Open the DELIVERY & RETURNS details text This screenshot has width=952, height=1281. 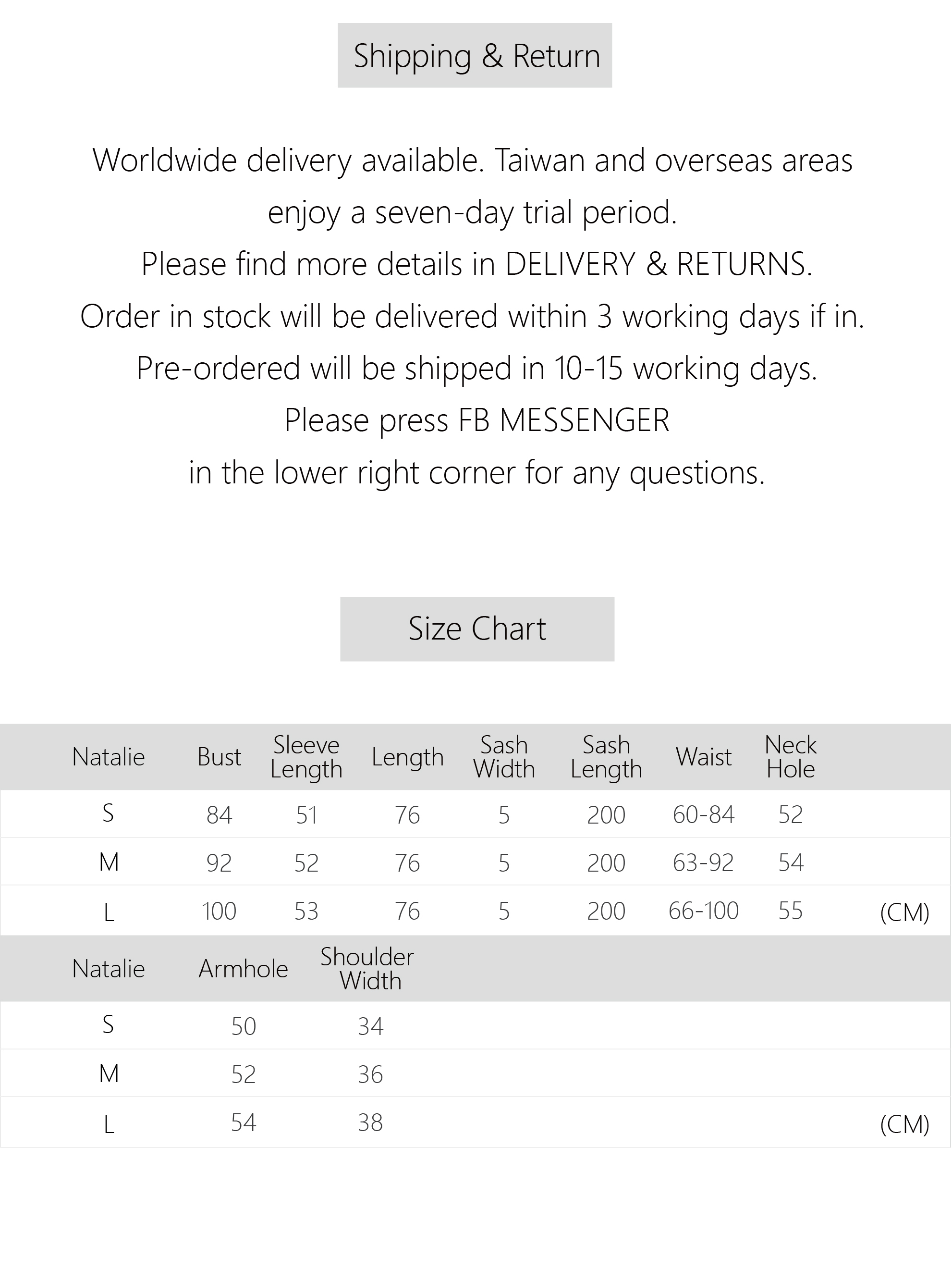[658, 264]
